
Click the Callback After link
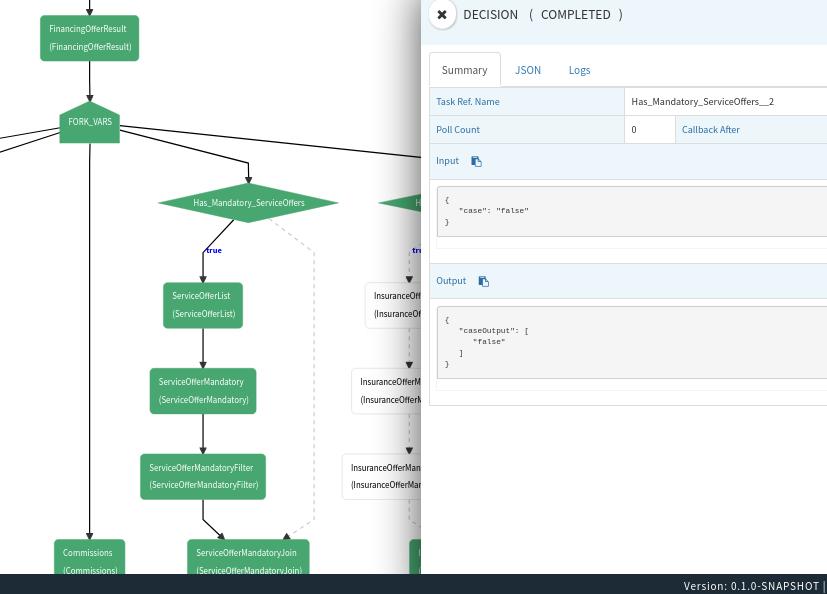[709, 129]
